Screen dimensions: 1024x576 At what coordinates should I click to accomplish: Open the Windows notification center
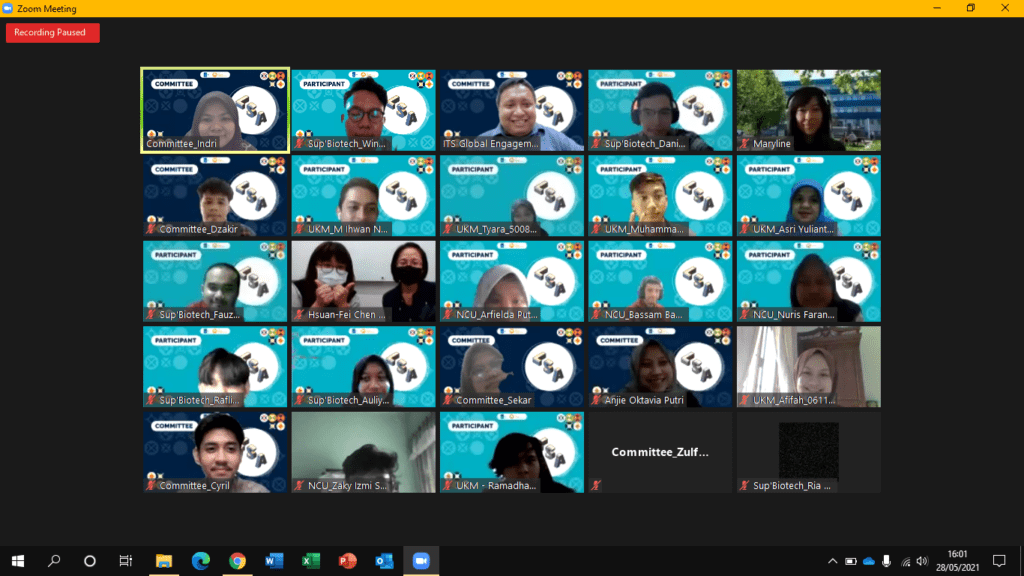point(998,560)
